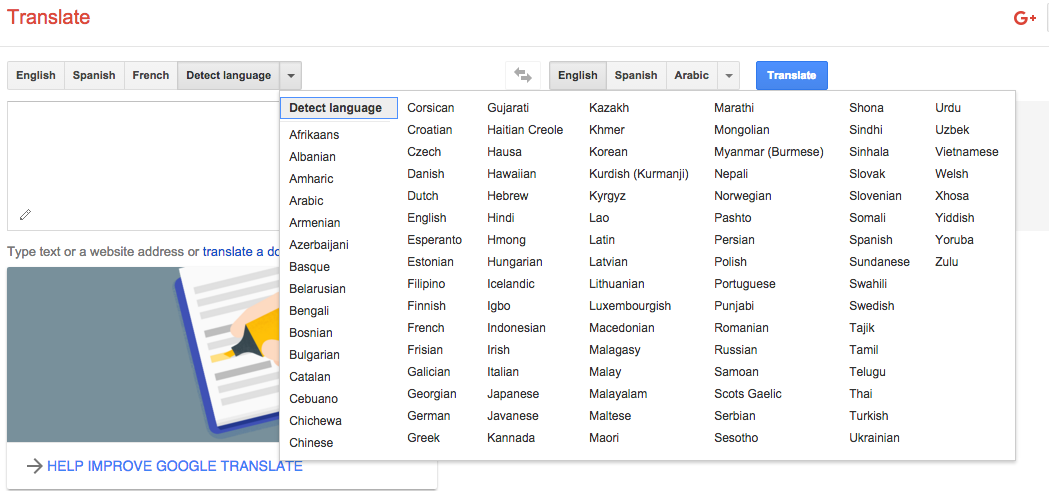Select Esperanto in the language list

pyautogui.click(x=434, y=239)
